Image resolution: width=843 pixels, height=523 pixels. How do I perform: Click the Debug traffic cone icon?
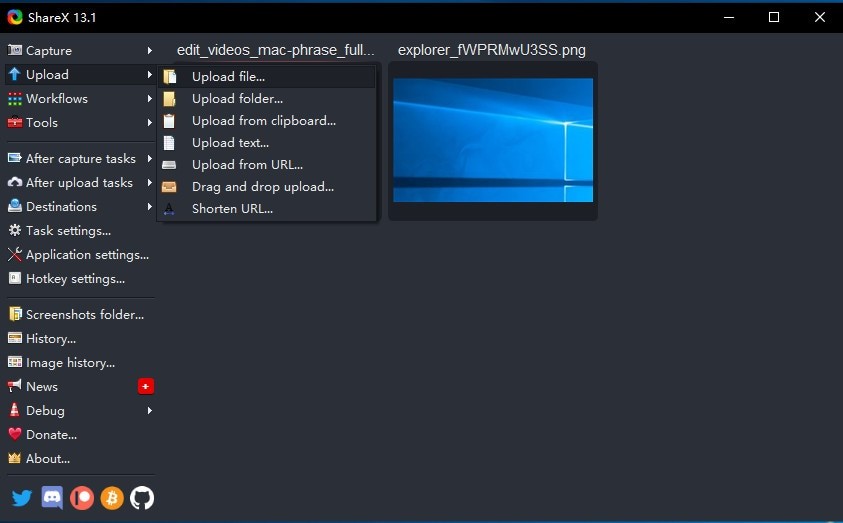point(15,410)
